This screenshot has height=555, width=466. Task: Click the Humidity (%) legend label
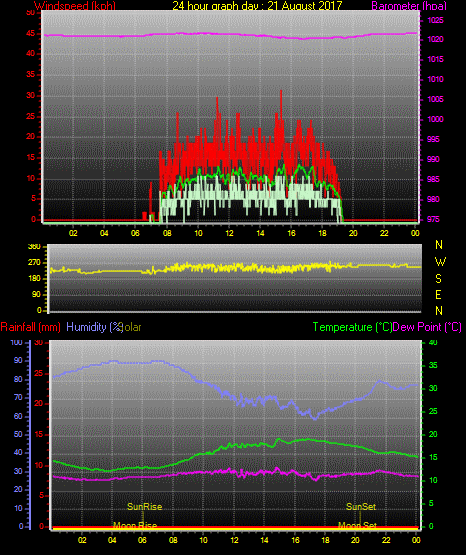pos(94,327)
